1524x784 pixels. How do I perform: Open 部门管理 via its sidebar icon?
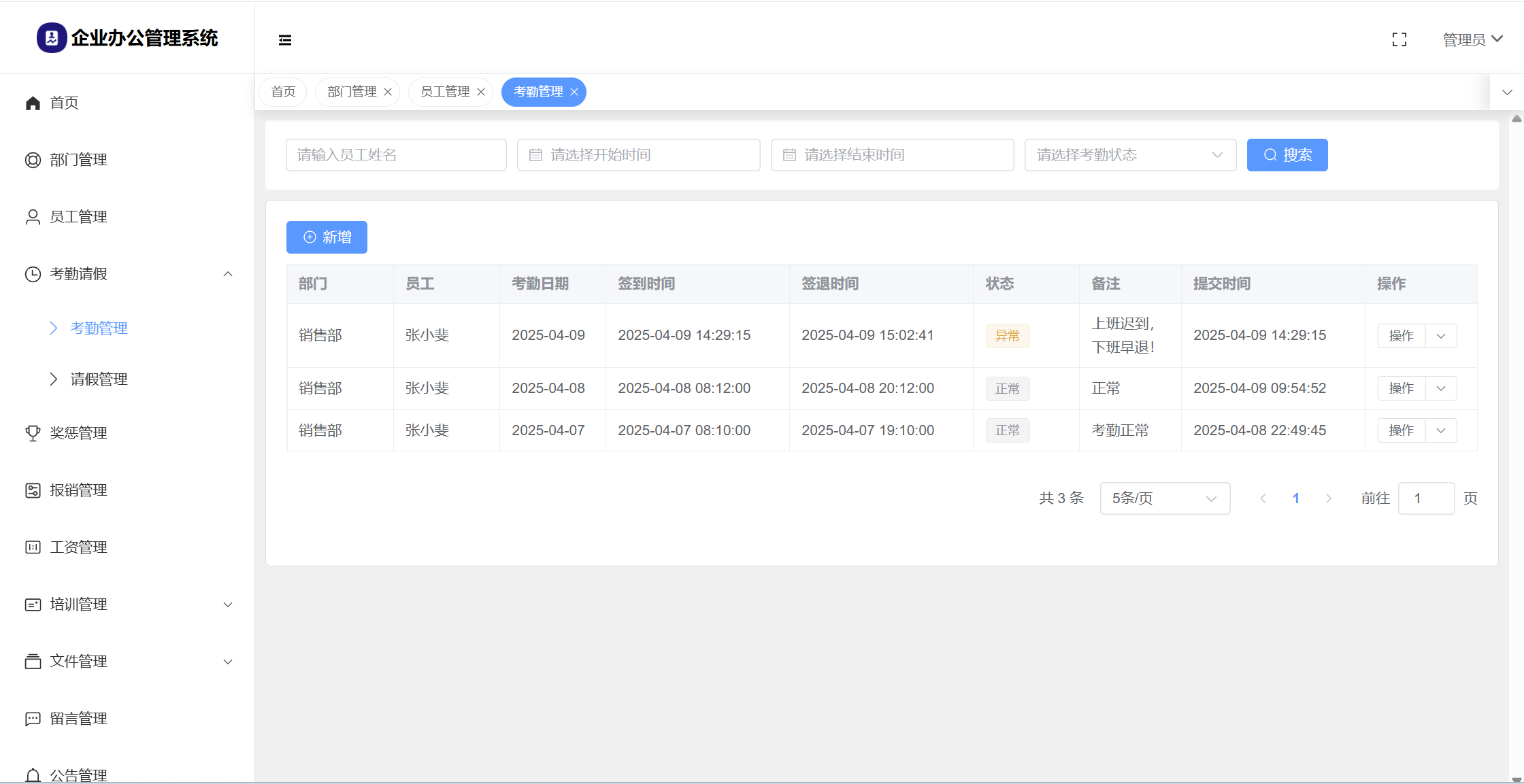(33, 160)
